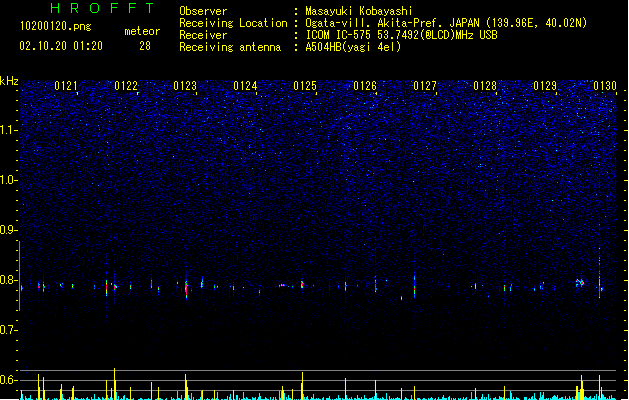
Task: Click the 0.9 frequency axis label
Action: [8, 230]
